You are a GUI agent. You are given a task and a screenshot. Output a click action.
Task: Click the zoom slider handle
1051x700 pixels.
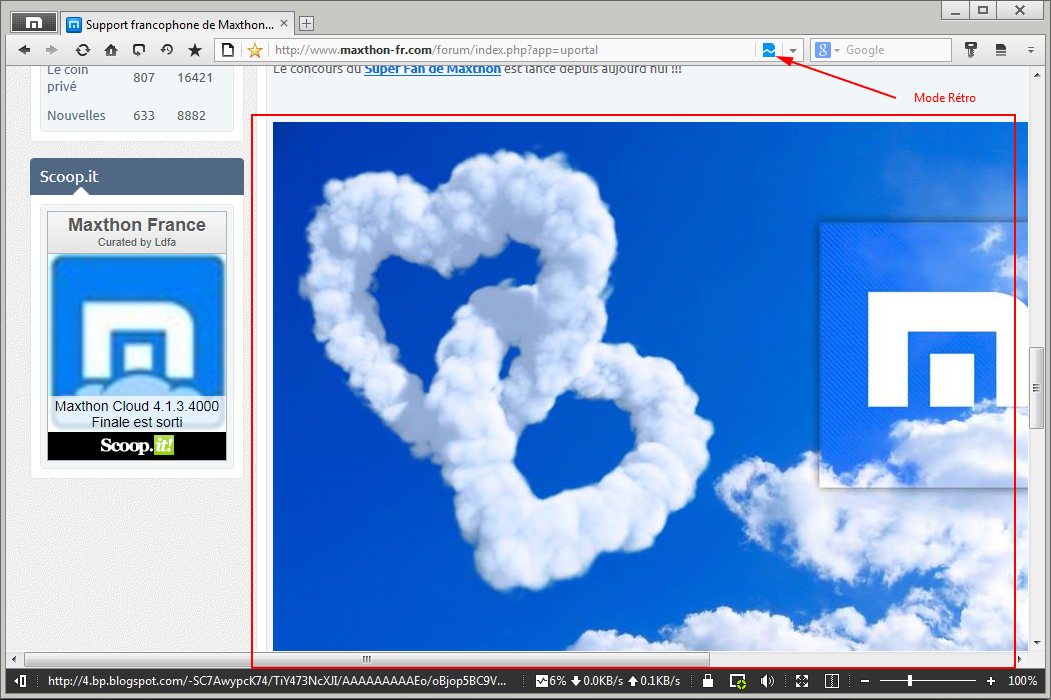click(910, 681)
